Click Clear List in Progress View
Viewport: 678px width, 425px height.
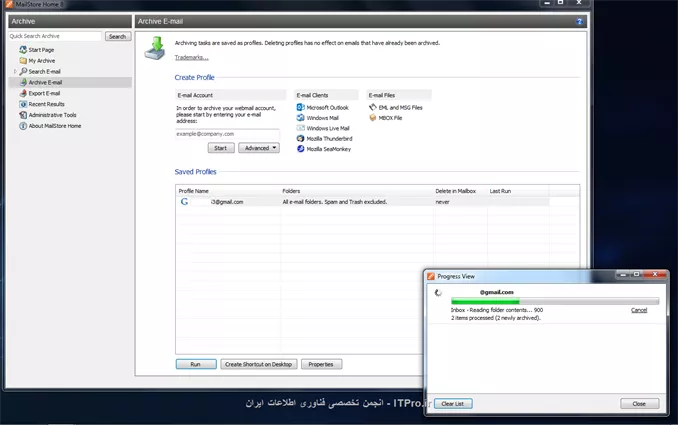click(x=453, y=403)
